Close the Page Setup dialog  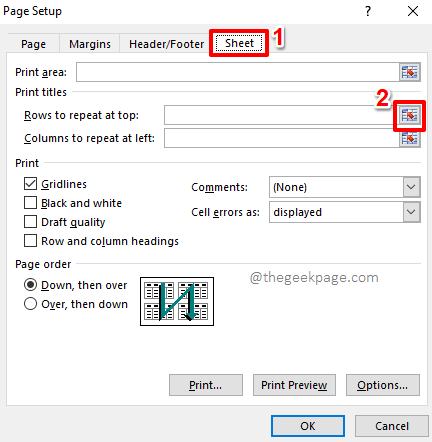413,11
